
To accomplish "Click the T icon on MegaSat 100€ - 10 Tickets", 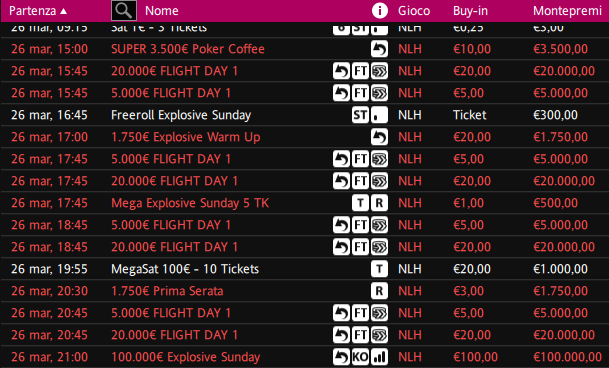I will coord(379,269).
